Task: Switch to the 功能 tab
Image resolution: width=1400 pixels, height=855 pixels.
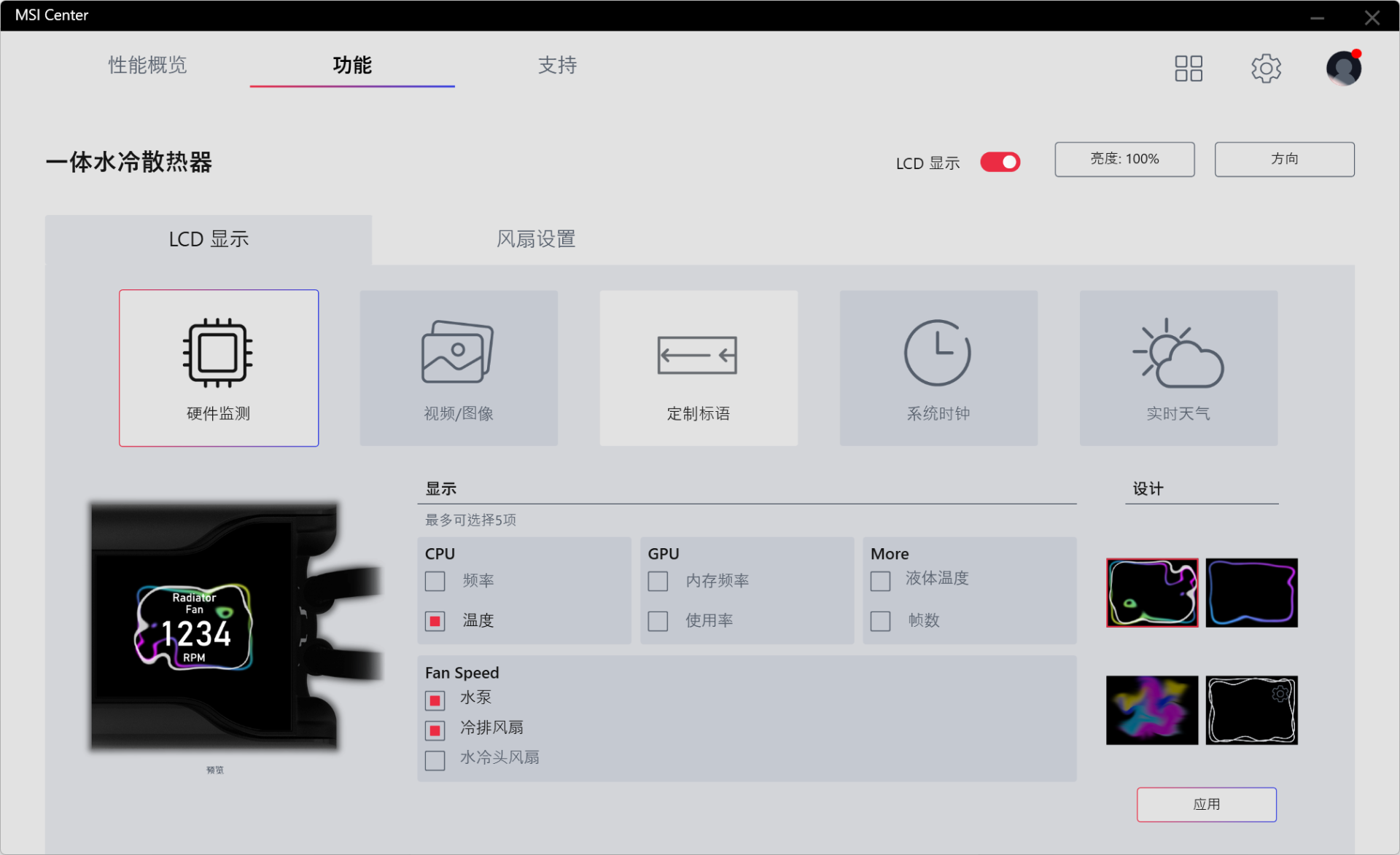Action: coord(352,65)
